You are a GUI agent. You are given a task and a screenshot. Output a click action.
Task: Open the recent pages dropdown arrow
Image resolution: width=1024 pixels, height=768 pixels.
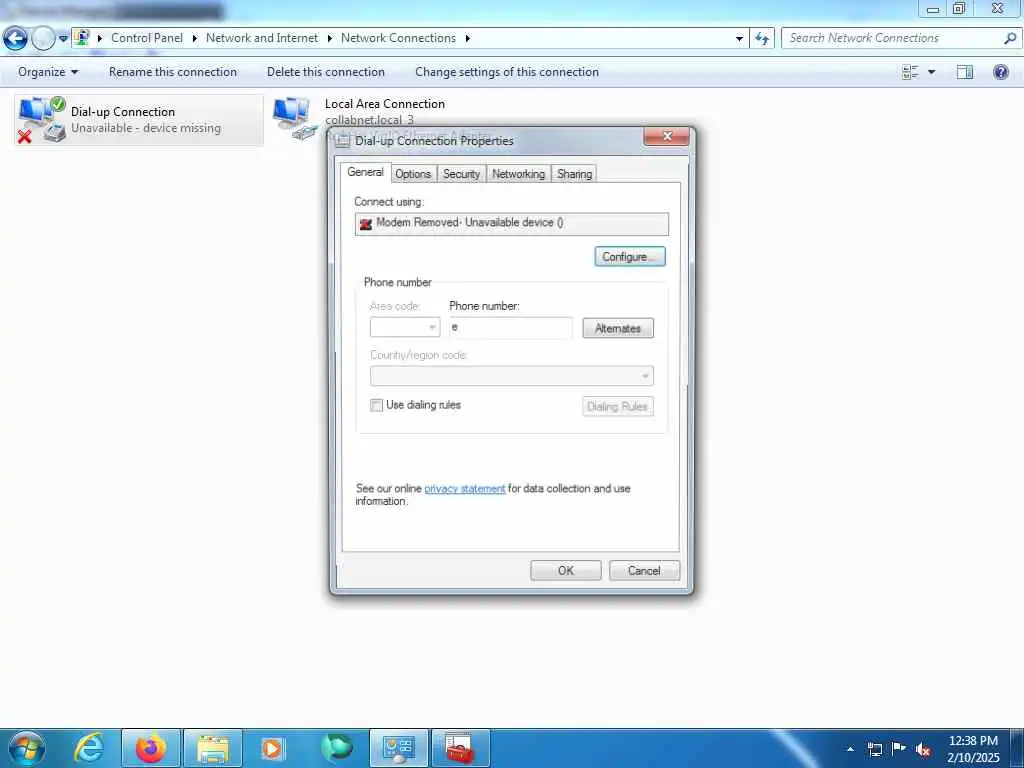63,39
